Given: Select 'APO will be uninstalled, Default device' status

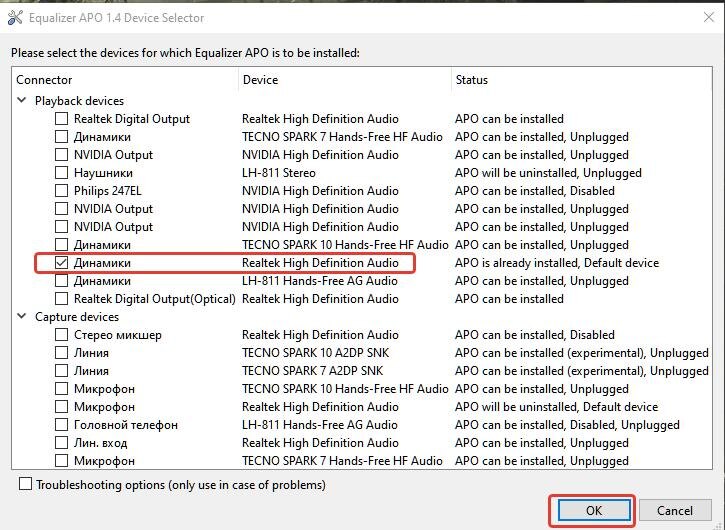Looking at the screenshot, I should point(556,407).
